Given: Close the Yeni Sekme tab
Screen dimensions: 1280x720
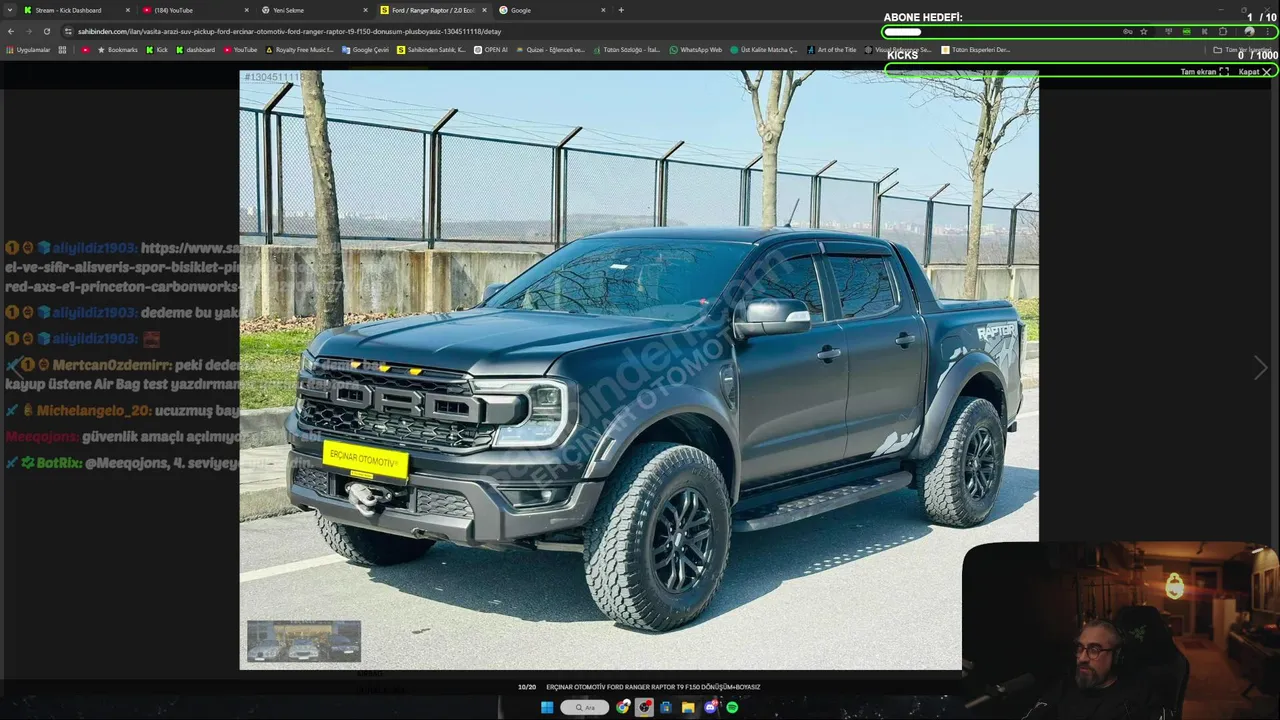Looking at the screenshot, I should tap(365, 10).
